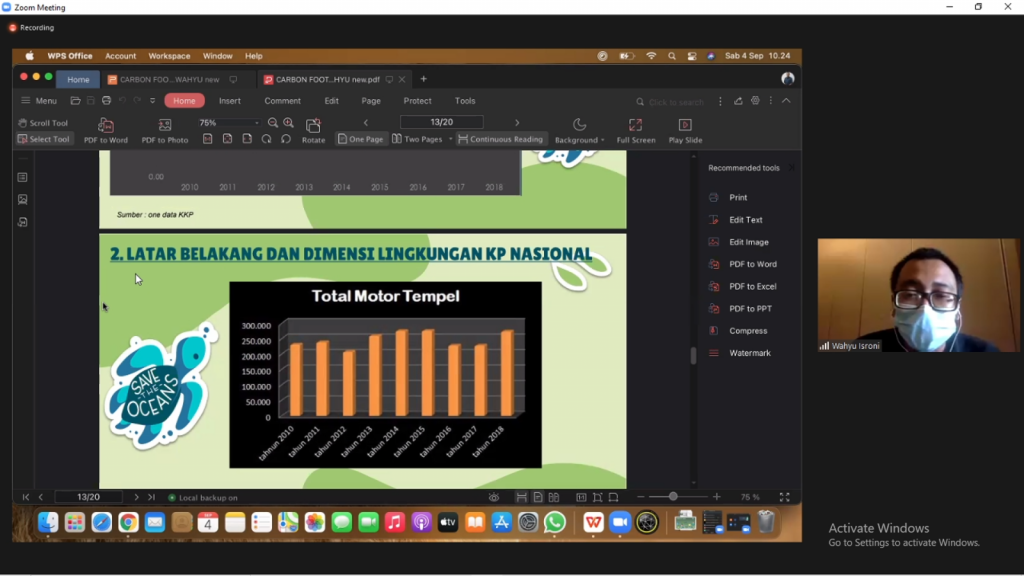Open Compress tool in Recommended tools
This screenshot has width=1024, height=576.
click(747, 331)
